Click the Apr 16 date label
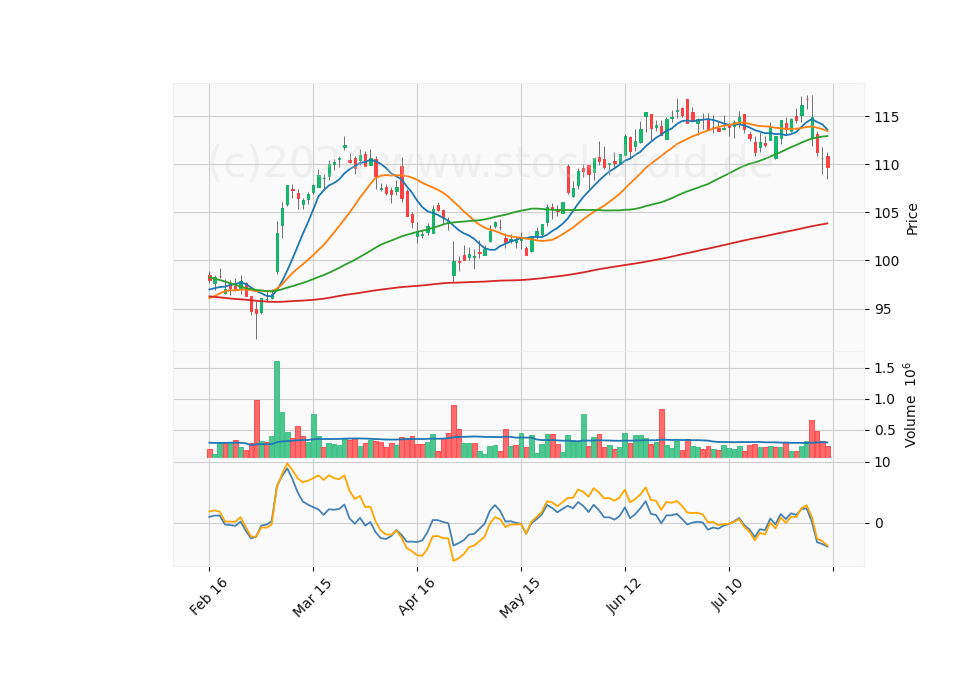 [x=416, y=596]
